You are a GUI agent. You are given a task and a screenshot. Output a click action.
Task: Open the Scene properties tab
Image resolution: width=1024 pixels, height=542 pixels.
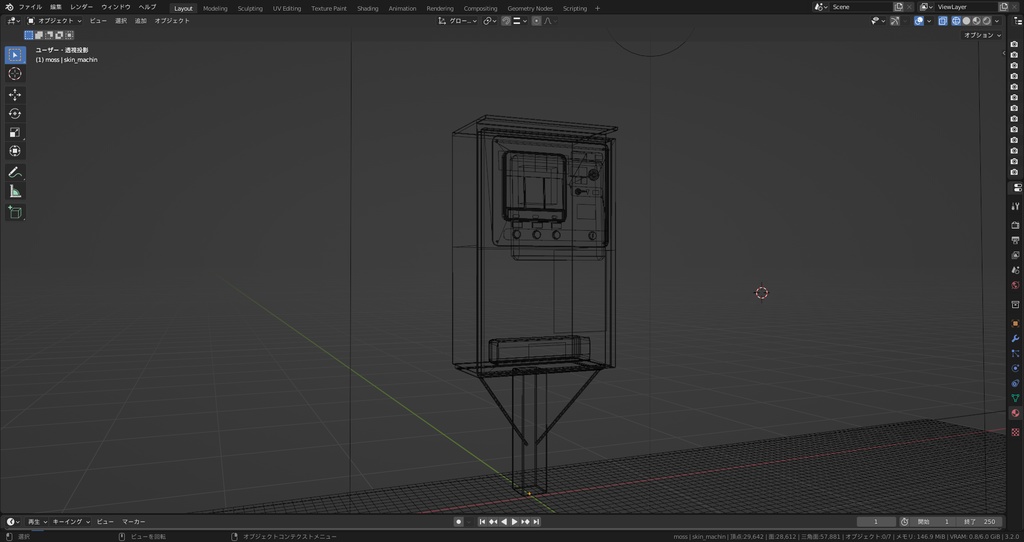tap(1015, 270)
